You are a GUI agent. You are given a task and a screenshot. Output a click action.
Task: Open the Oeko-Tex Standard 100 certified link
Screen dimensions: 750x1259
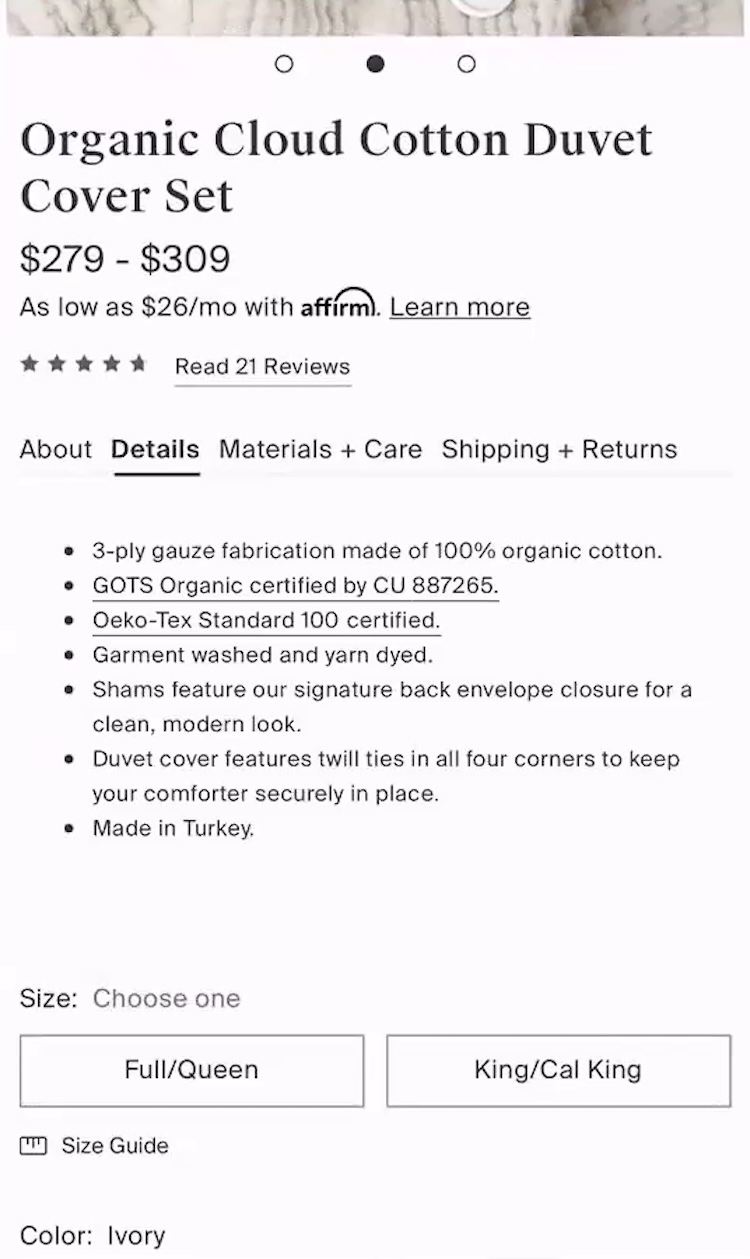tap(266, 620)
